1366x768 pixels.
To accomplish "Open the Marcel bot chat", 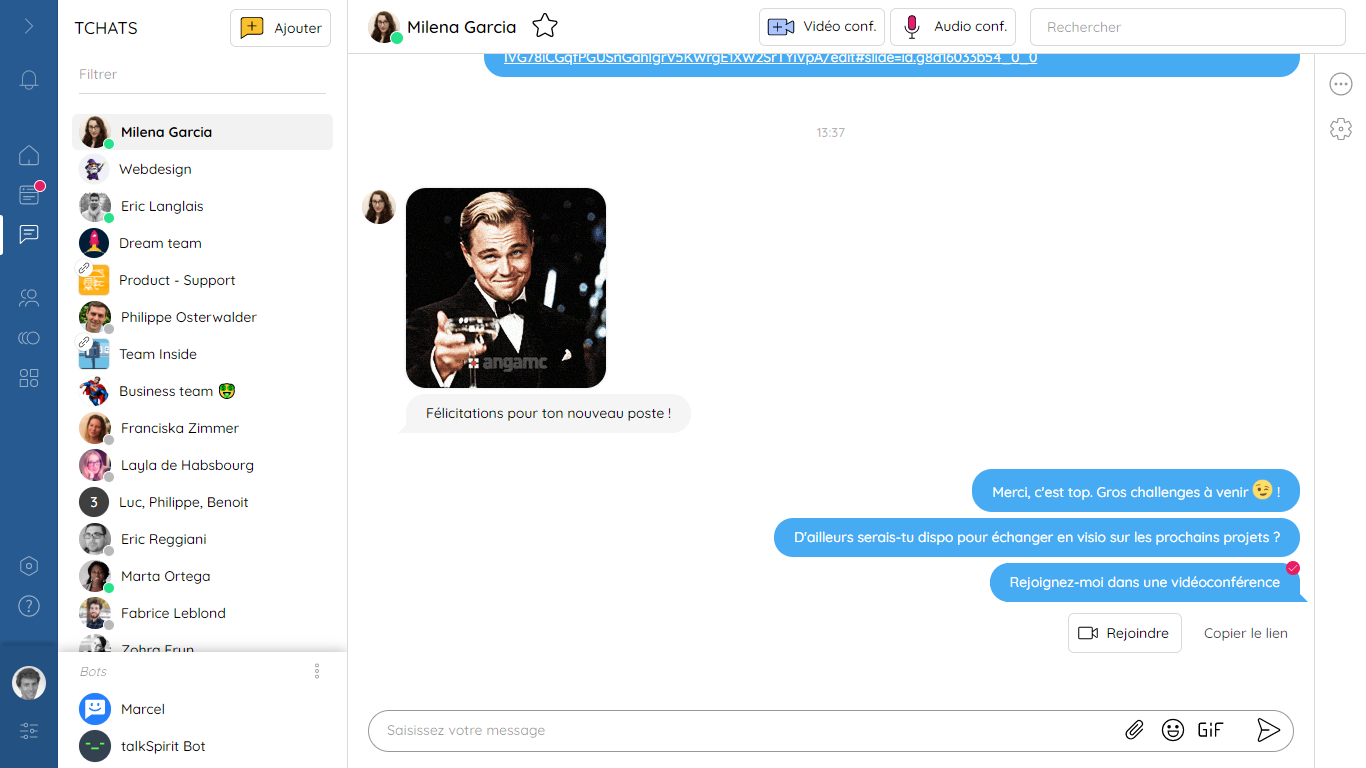I will 202,709.
